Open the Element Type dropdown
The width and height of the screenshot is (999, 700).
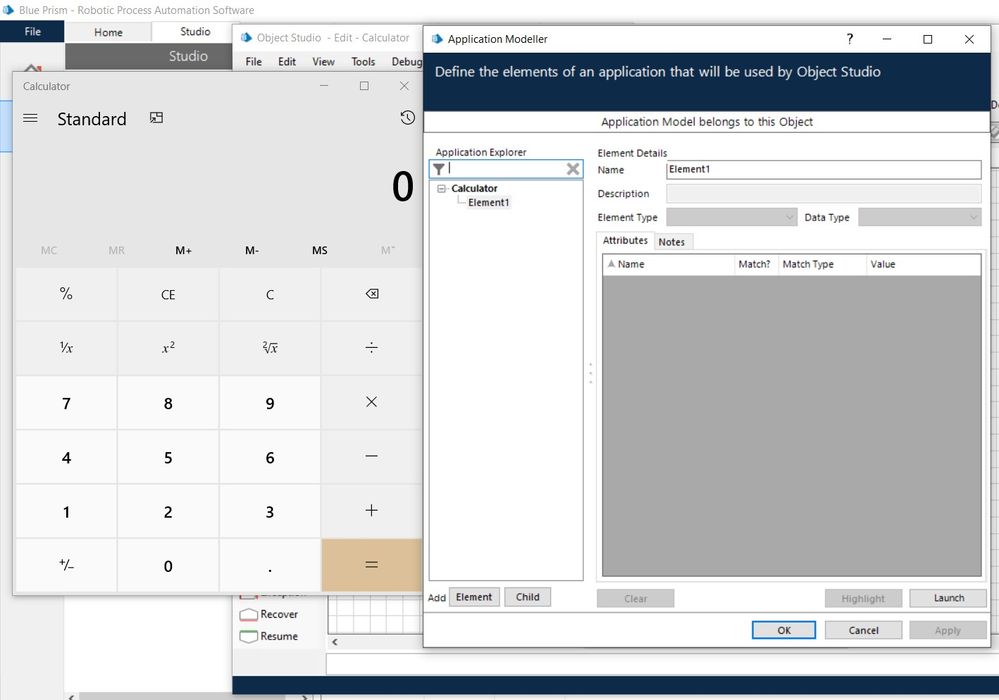point(731,217)
